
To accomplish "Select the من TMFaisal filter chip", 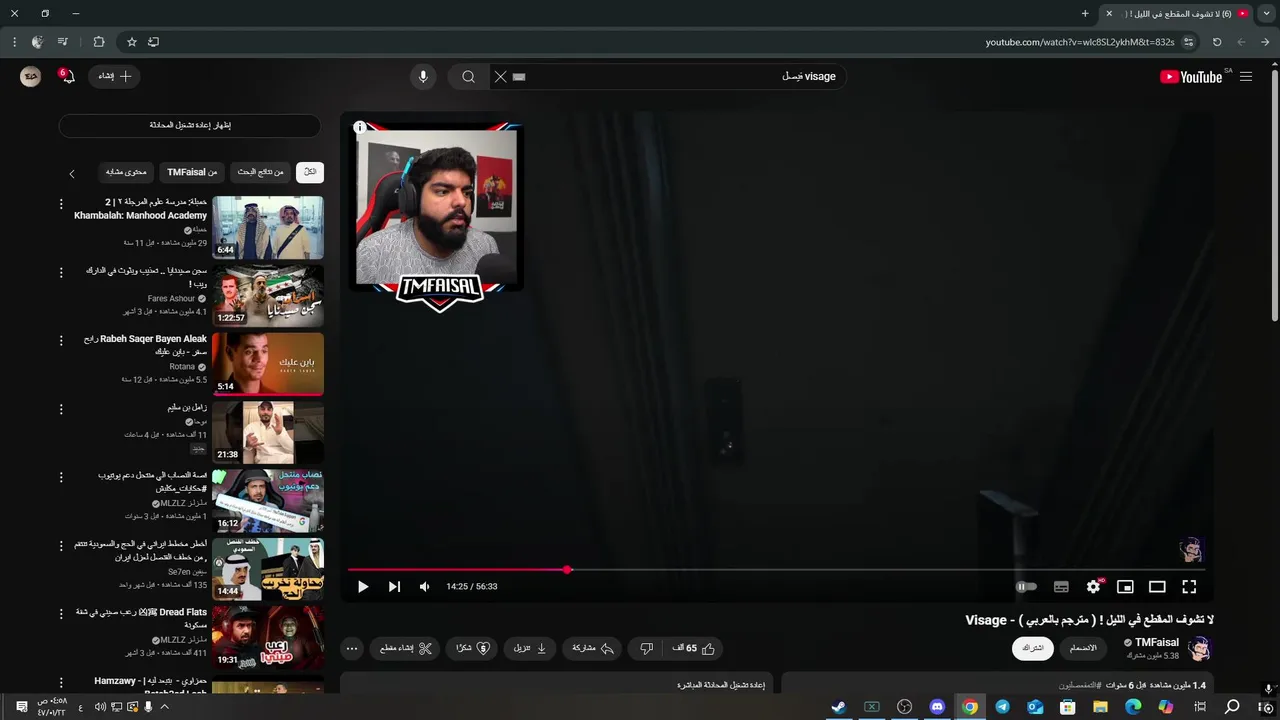I will point(192,172).
